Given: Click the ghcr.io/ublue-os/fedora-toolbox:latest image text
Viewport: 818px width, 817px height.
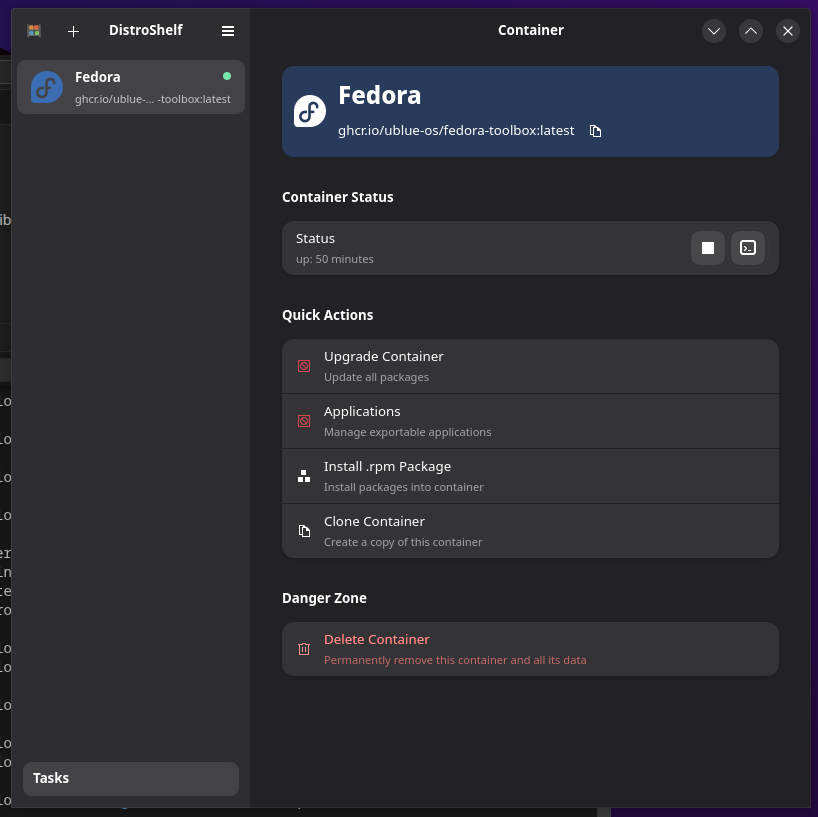Looking at the screenshot, I should [x=456, y=130].
